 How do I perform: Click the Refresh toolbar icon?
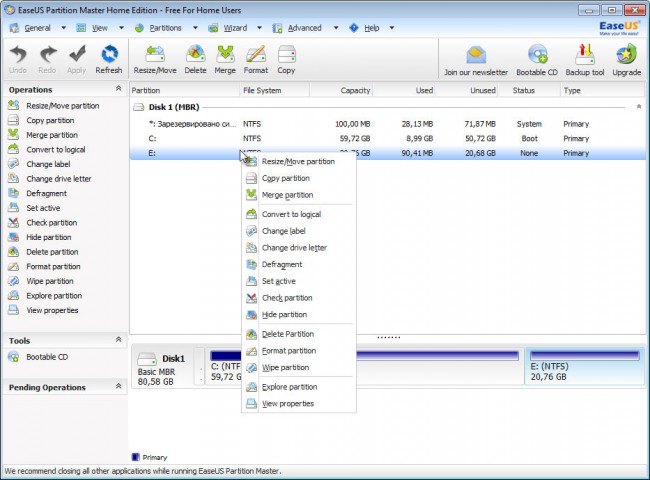click(108, 58)
